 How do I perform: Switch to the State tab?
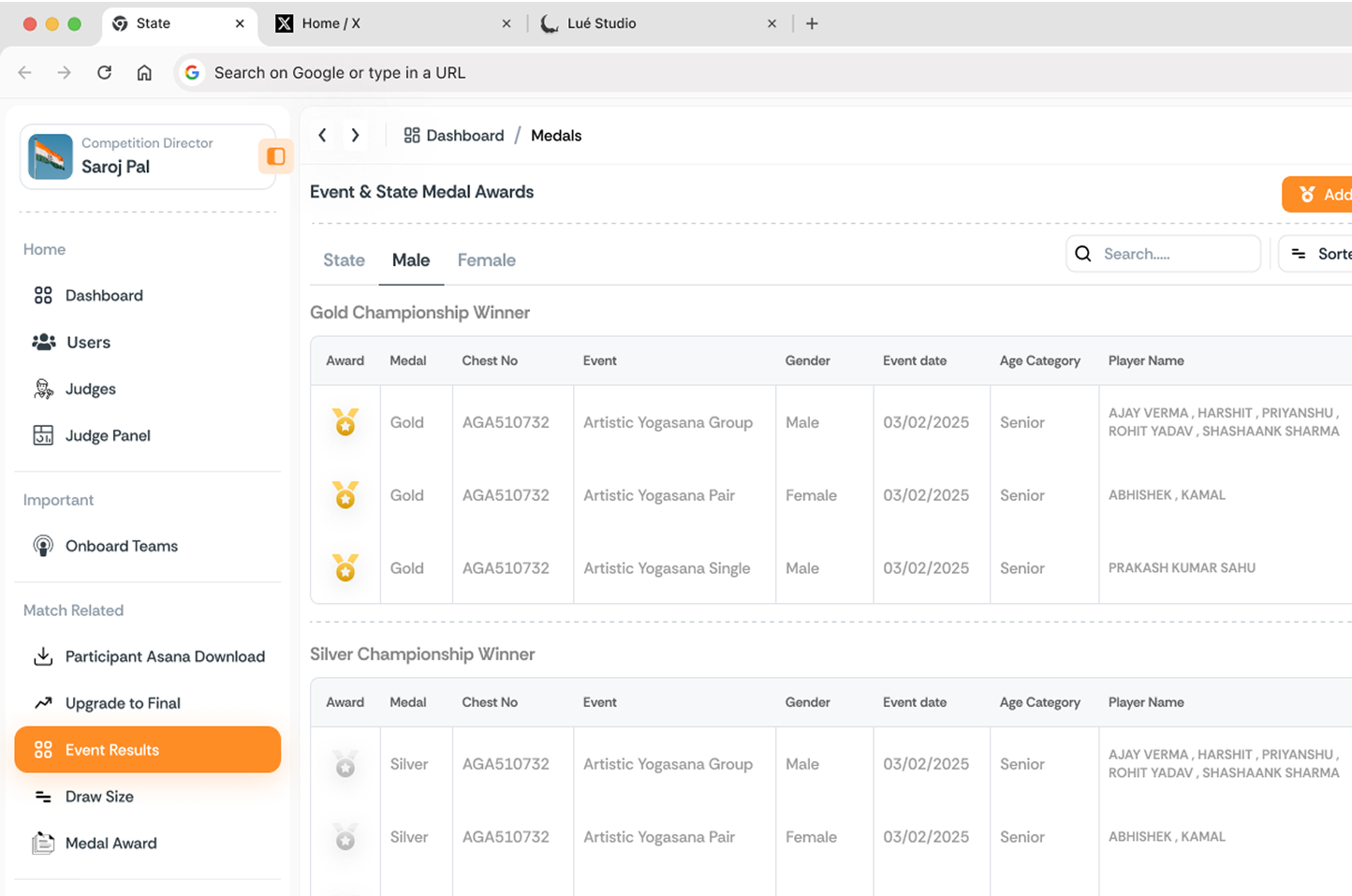(x=344, y=260)
